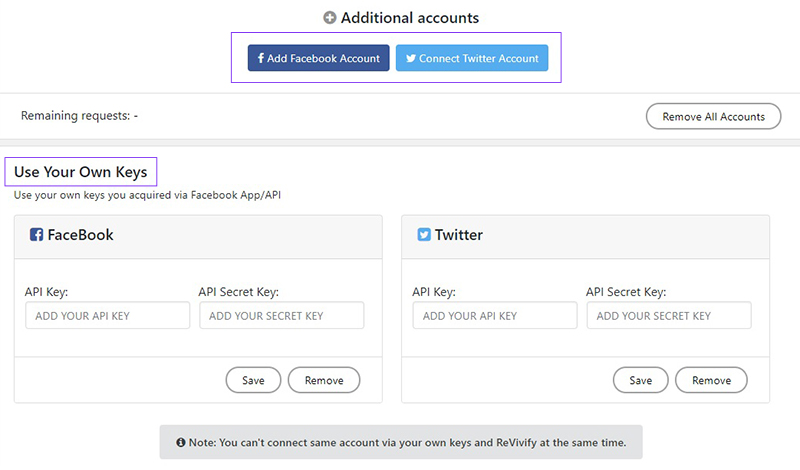Select the Use Your Own Keys heading
Viewport: 800px width, 470px height.
coord(81,172)
